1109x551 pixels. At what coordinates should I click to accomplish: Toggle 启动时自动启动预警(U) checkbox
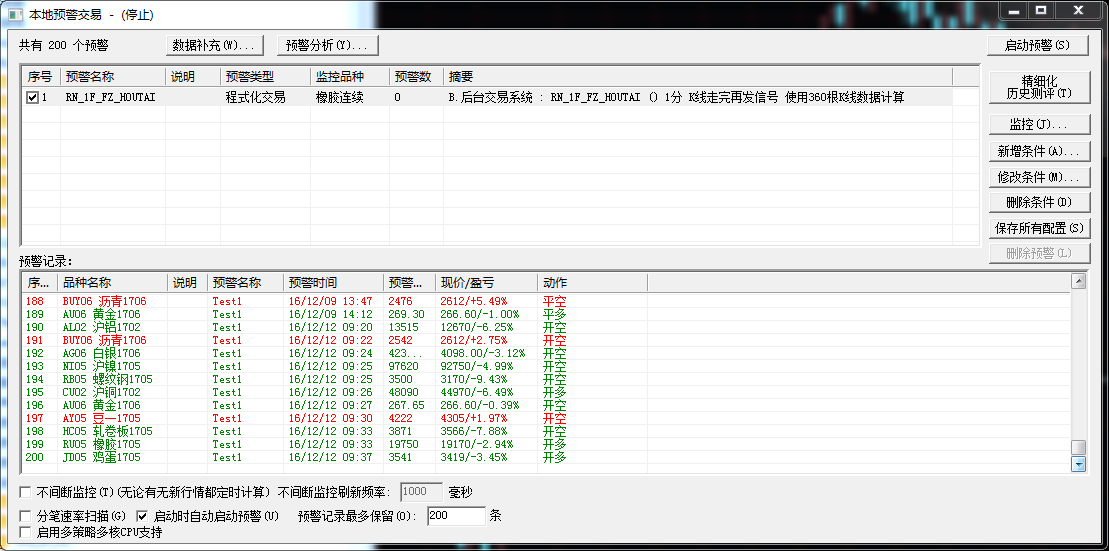click(x=141, y=516)
